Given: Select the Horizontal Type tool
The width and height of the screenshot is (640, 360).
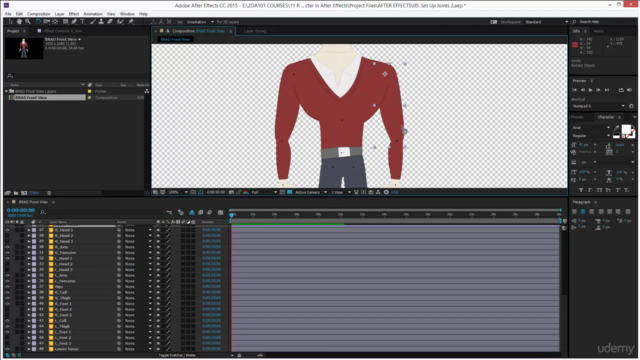Looking at the screenshot, I should point(82,22).
